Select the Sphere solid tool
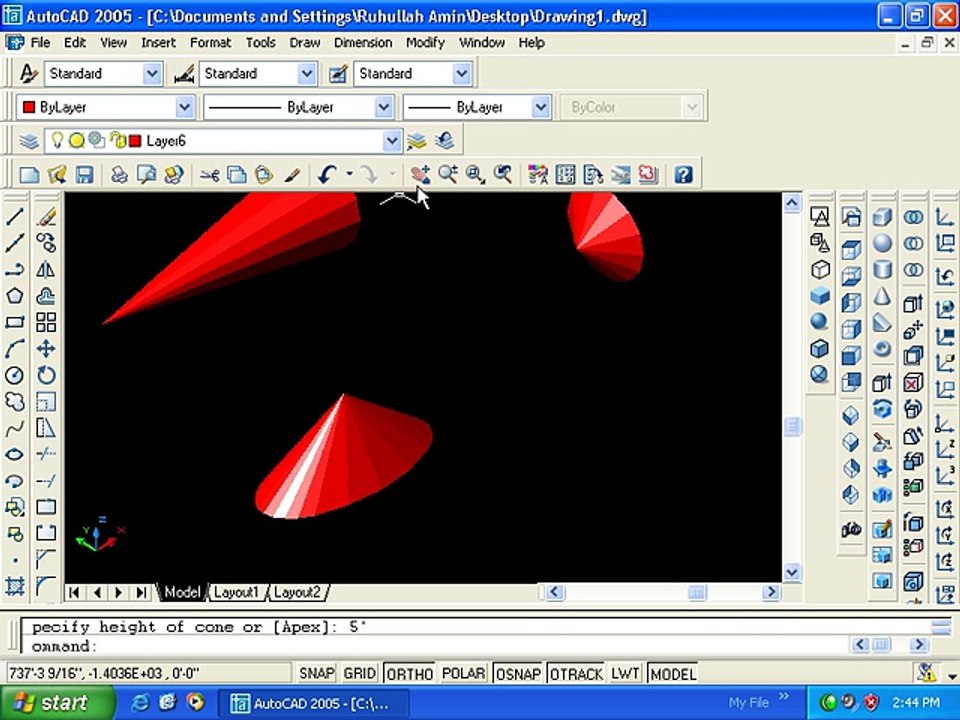The width and height of the screenshot is (960, 720). pyautogui.click(x=882, y=243)
